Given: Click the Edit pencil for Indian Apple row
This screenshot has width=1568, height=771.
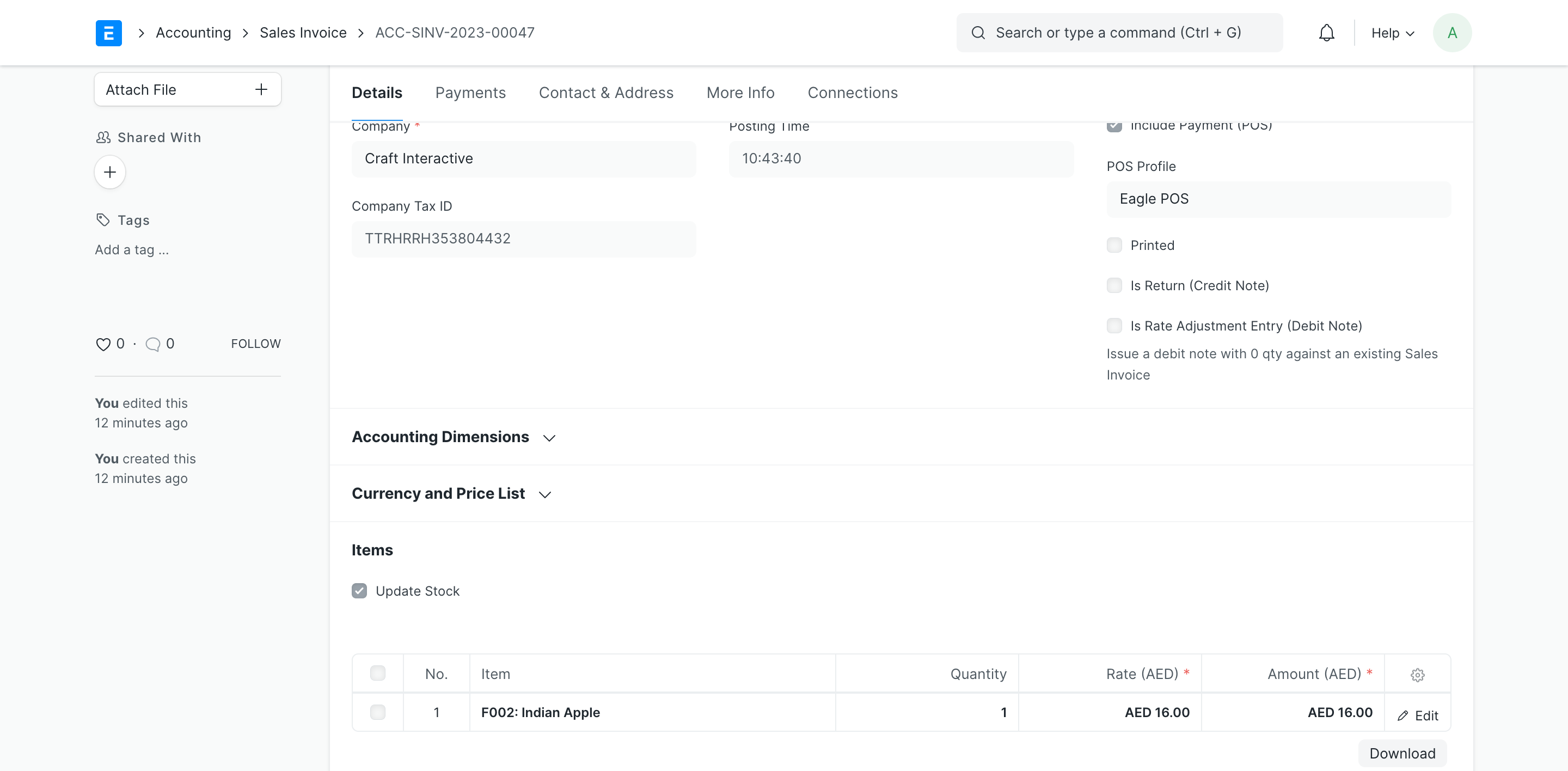Looking at the screenshot, I should [x=1418, y=715].
